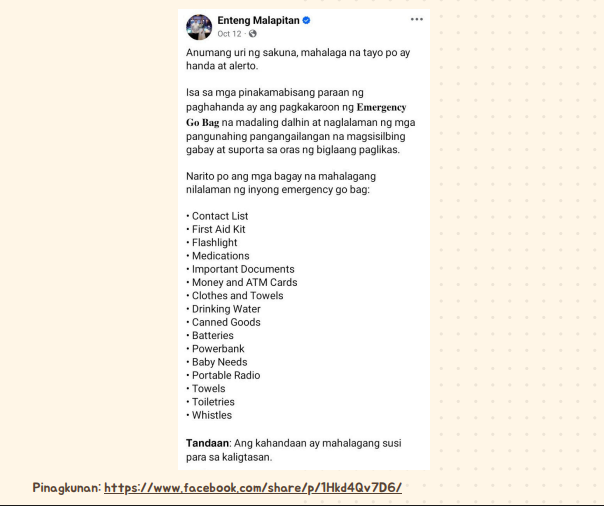Open the facebook.com share source link
This screenshot has width=604, height=506.
(x=253, y=488)
